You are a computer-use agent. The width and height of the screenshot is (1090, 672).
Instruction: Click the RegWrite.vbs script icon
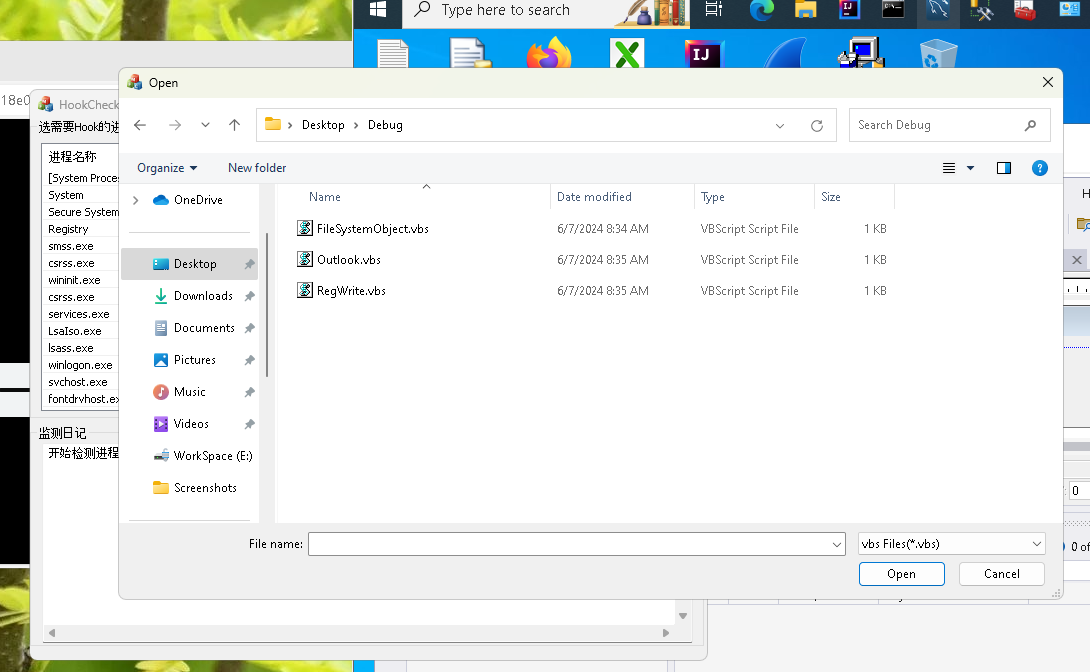pyautogui.click(x=304, y=290)
